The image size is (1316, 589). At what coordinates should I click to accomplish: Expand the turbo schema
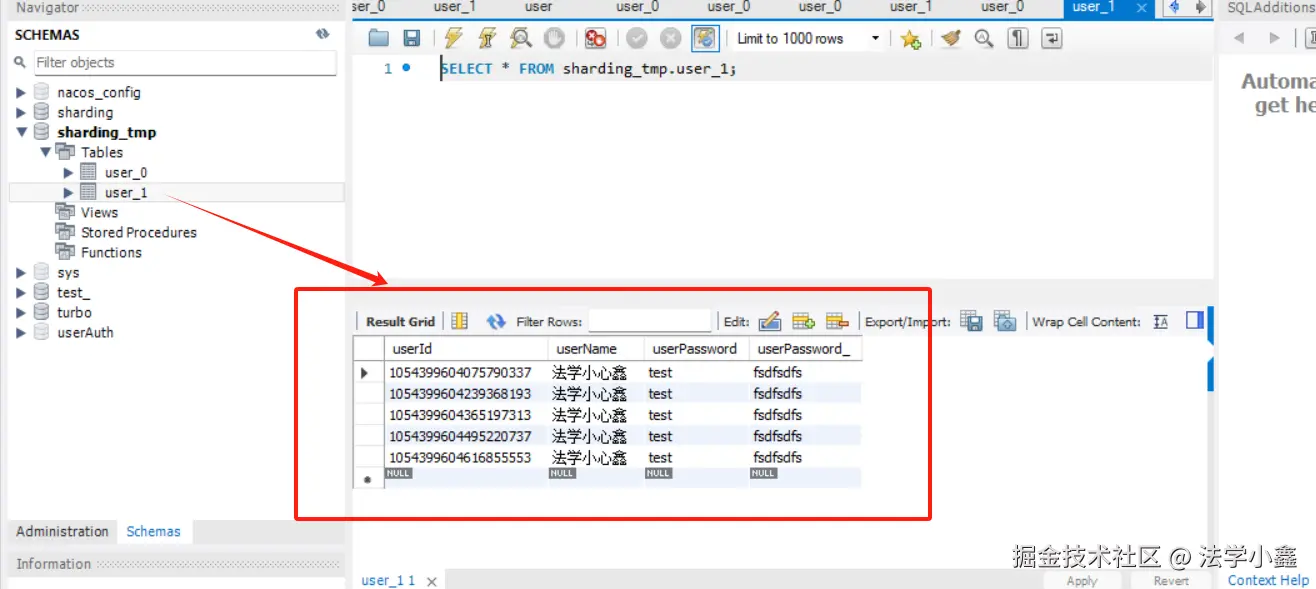pos(21,312)
